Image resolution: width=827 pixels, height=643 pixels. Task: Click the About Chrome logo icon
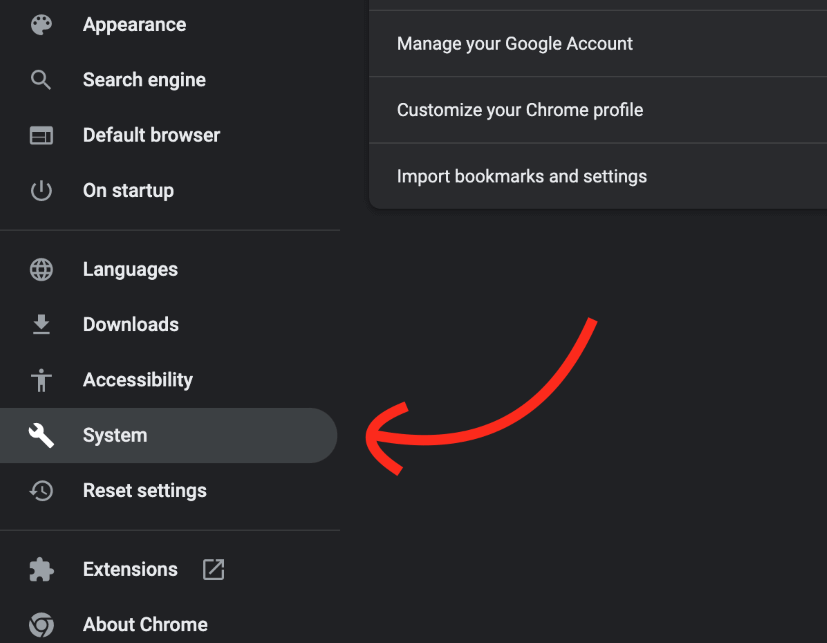tap(41, 625)
